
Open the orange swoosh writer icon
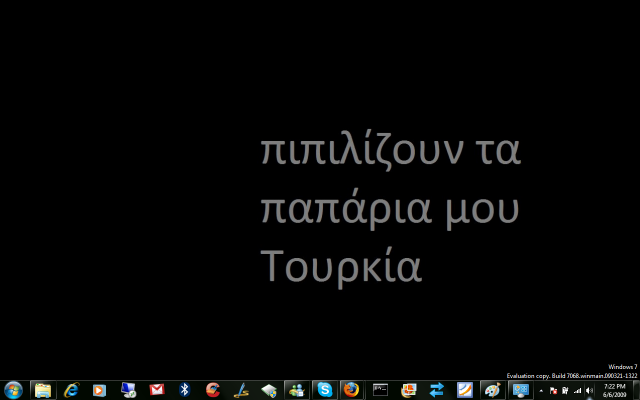(x=464, y=390)
